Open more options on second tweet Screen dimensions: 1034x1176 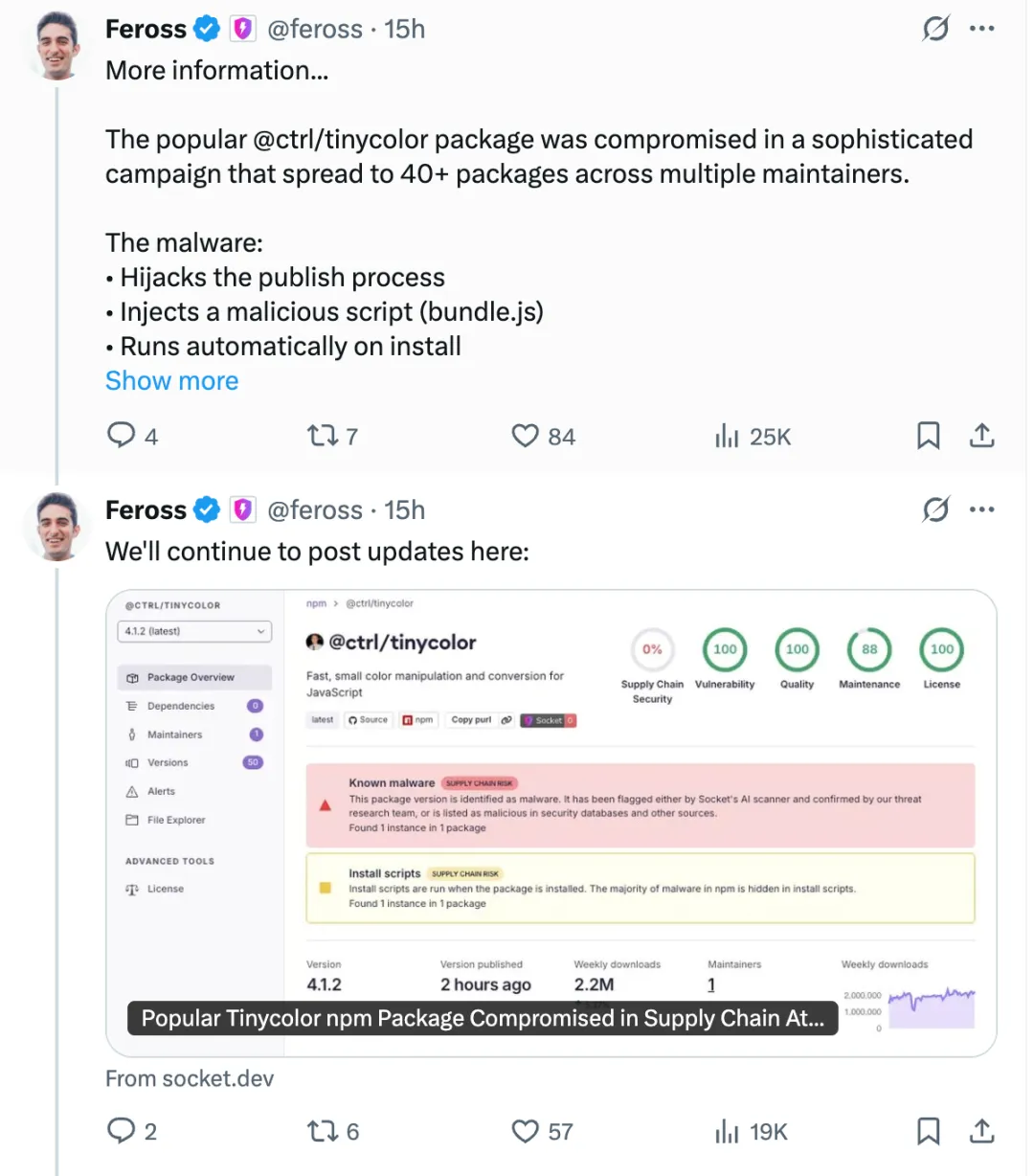[x=982, y=509]
